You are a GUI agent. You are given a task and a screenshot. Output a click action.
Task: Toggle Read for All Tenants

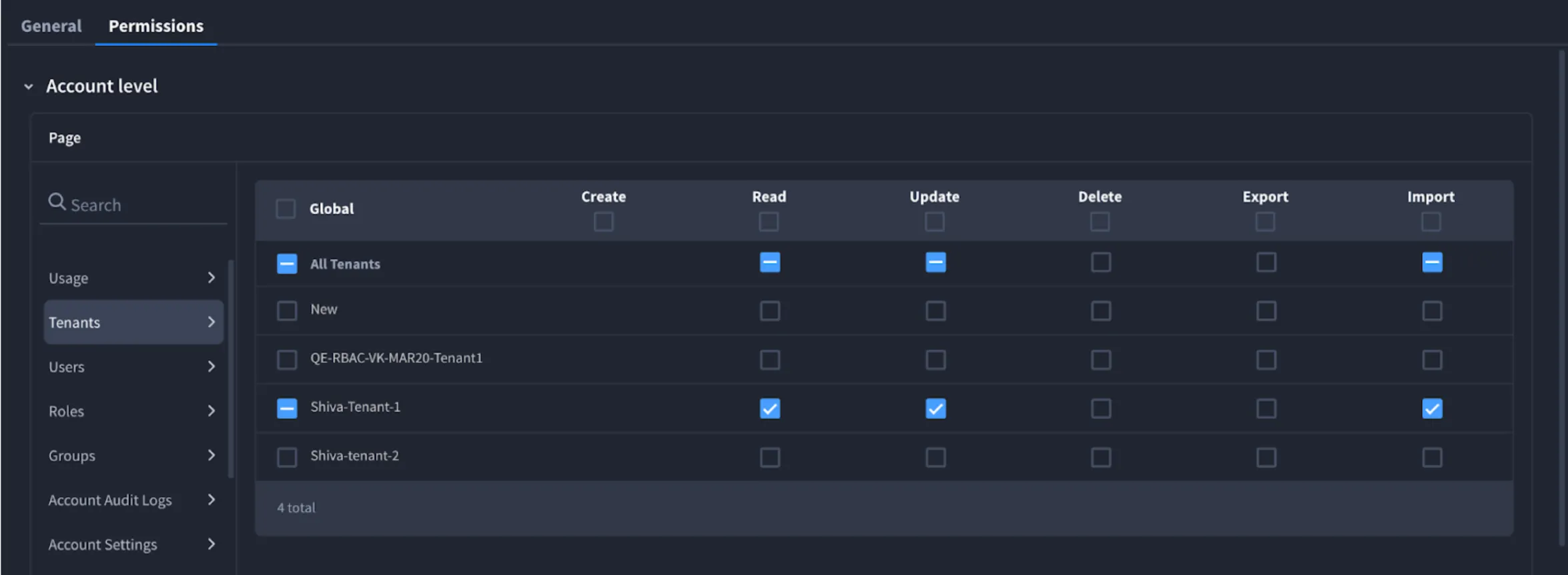tap(770, 263)
